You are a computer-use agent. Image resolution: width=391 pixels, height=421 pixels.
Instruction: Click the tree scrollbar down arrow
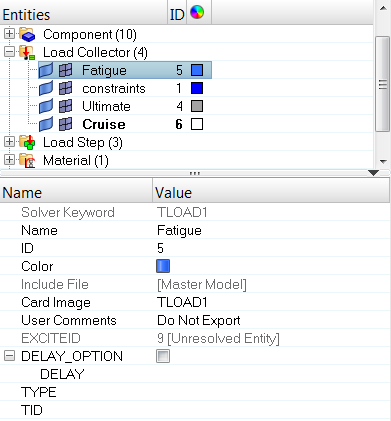point(383,162)
